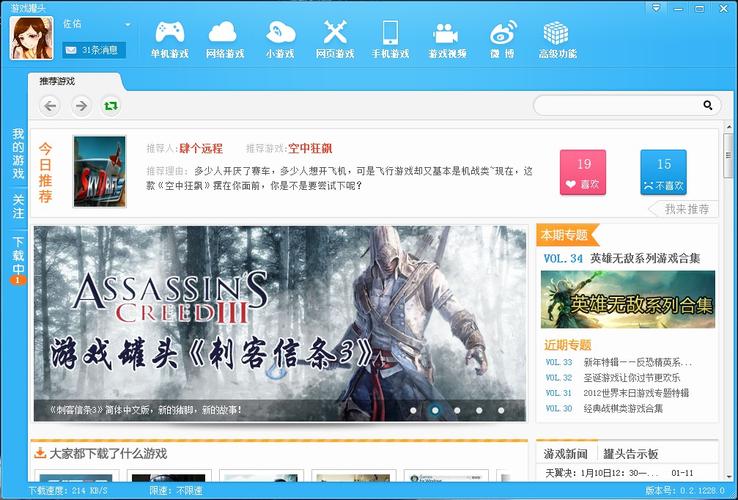Select the second carousel dot indicator
Image resolution: width=738 pixels, height=500 pixels.
click(x=435, y=410)
